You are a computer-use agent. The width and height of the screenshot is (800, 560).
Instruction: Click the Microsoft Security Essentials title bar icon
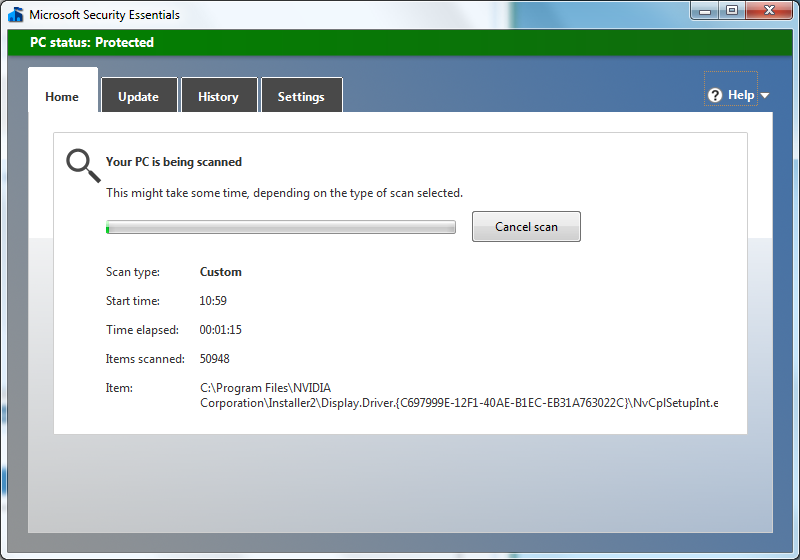point(16,14)
